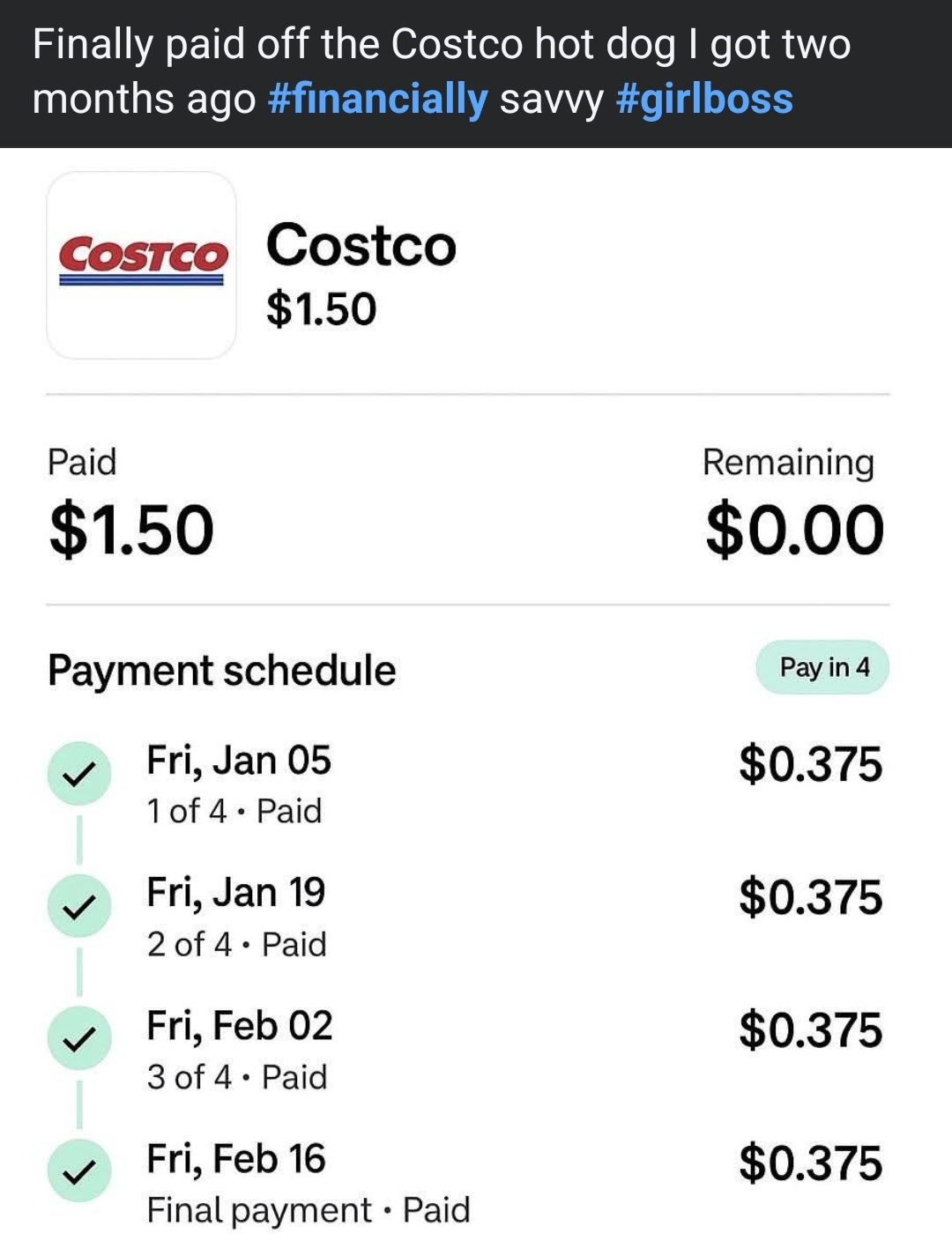Screen dimensions: 952x1241
Task: Open the #girlboss hashtag
Action: (x=704, y=99)
